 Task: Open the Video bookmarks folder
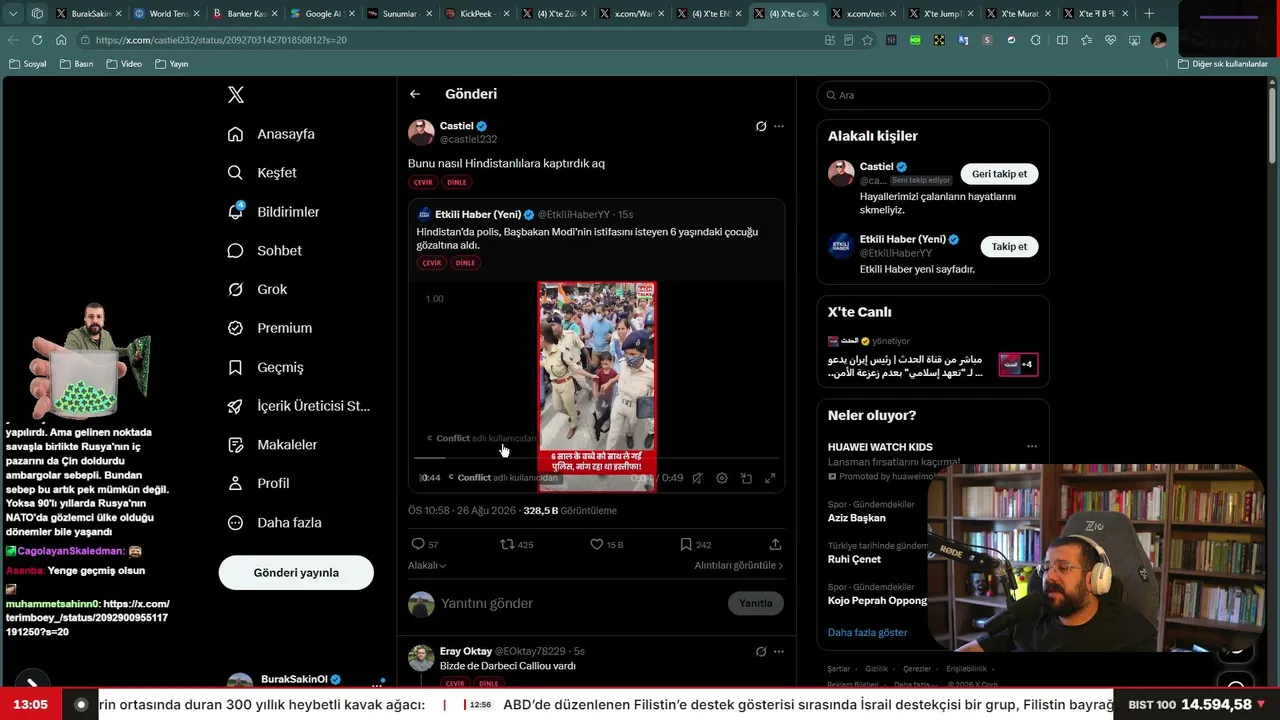tap(124, 64)
